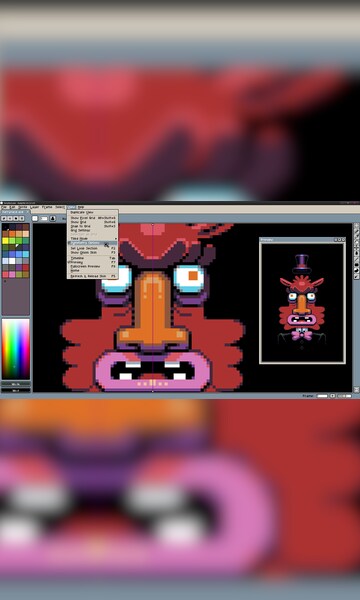
Task: Select the Paint Bucket tool in the right toolbar
Action: pyautogui.click(x=356, y=253)
